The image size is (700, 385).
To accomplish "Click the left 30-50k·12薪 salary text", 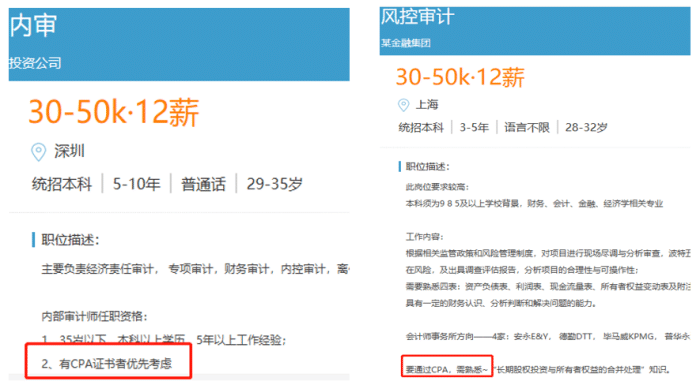I will (114, 112).
